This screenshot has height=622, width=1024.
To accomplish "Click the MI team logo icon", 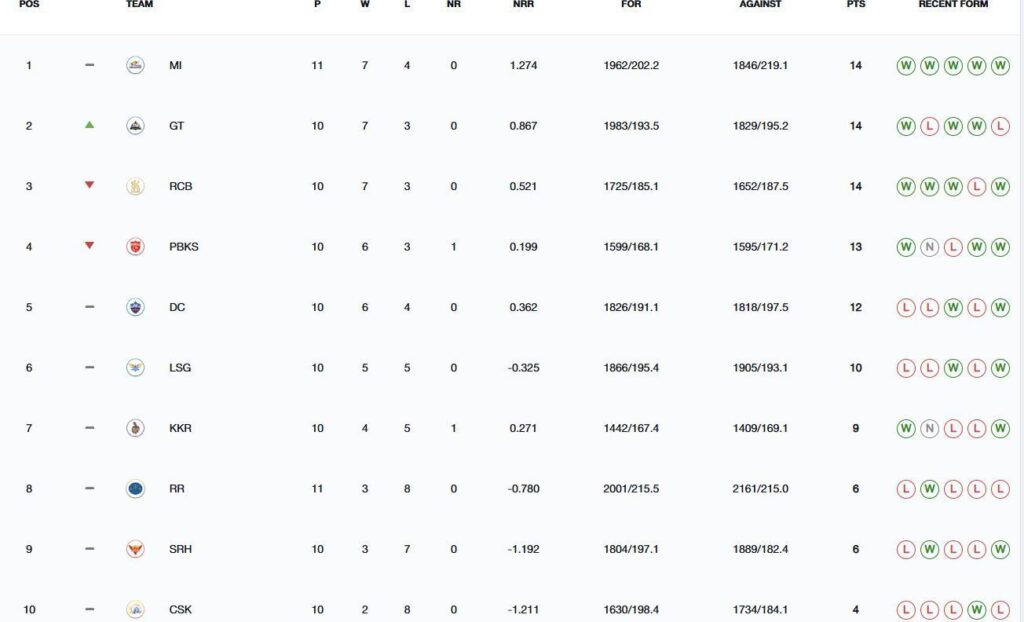I will click(135, 65).
